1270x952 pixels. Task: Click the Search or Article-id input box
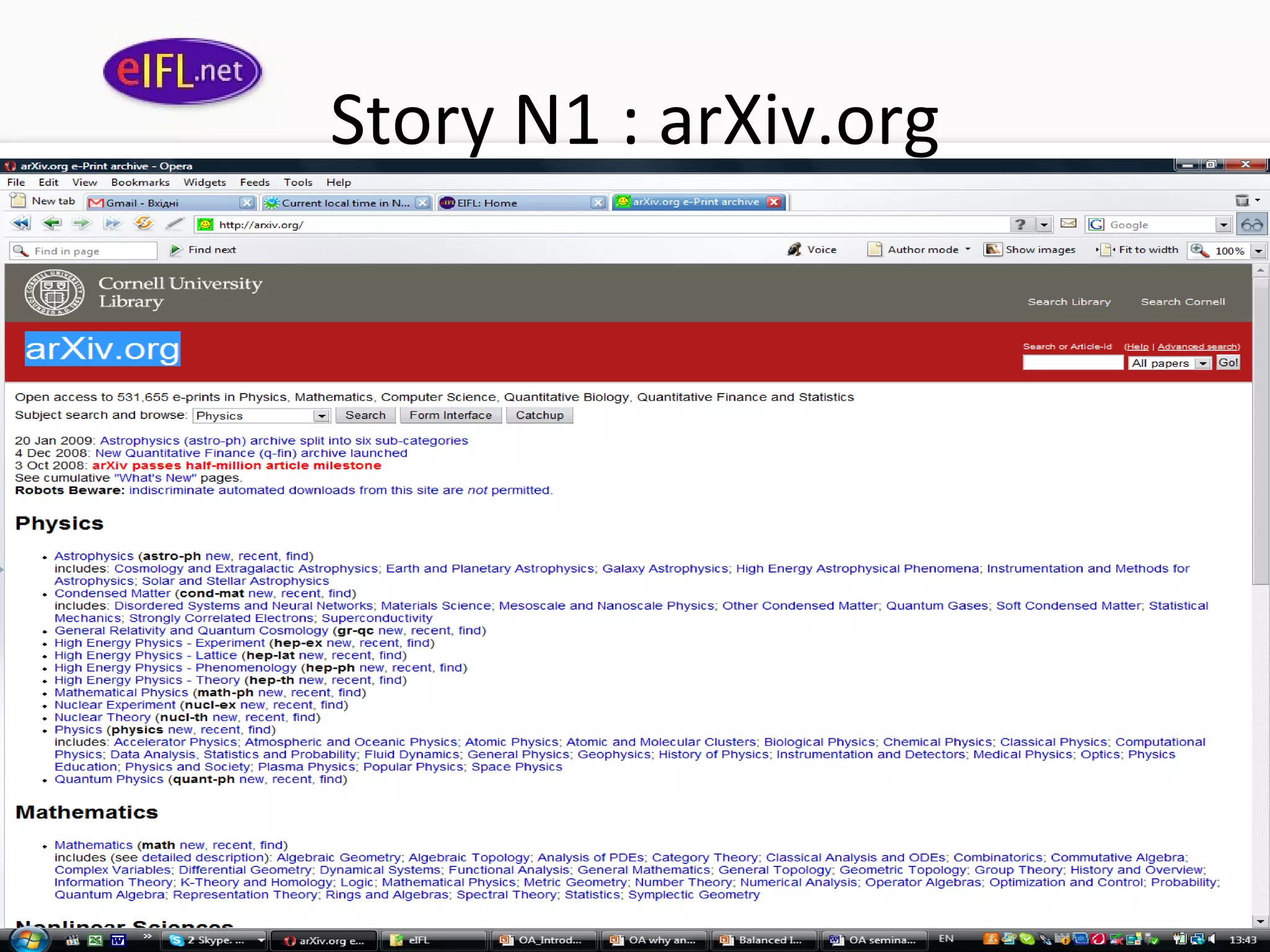(x=1073, y=363)
